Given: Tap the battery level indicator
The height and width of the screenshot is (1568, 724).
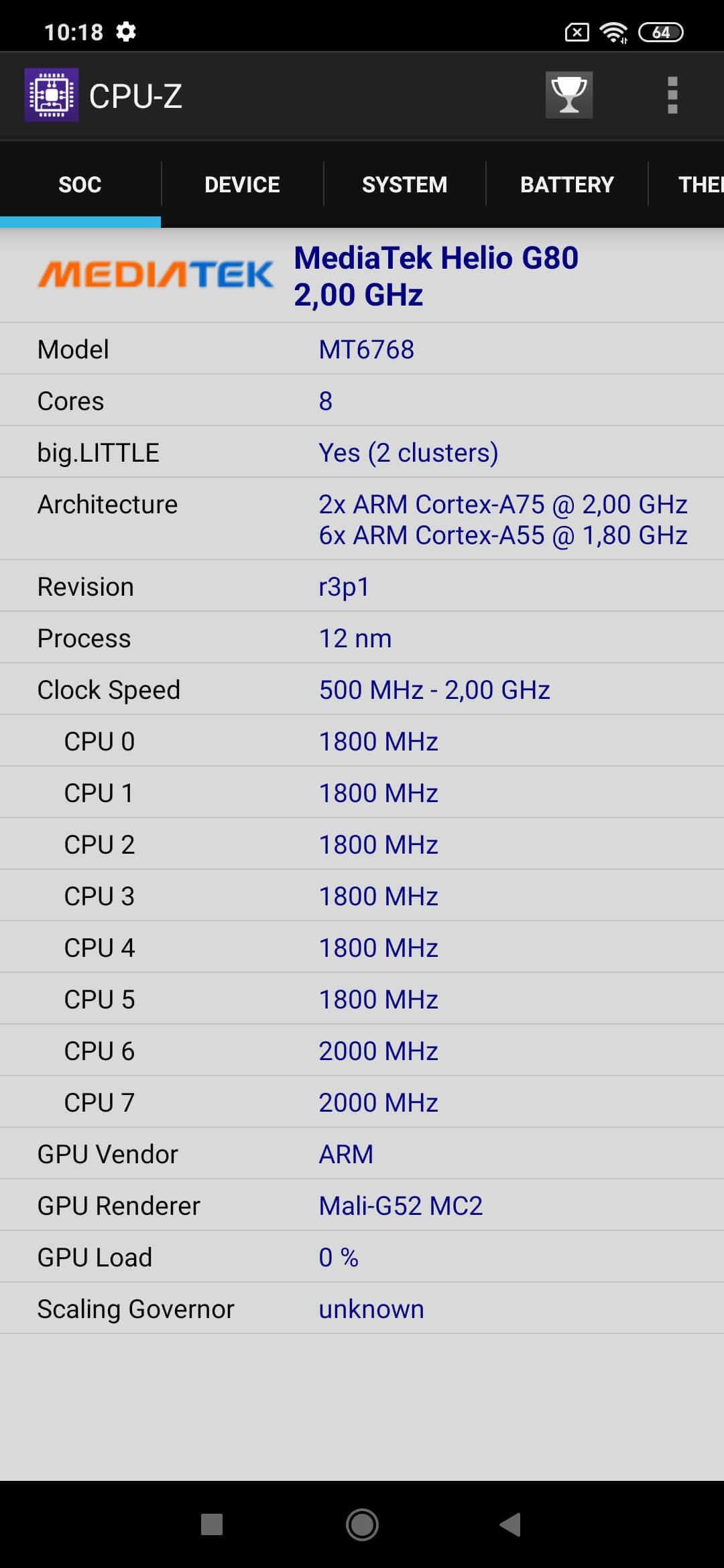Looking at the screenshot, I should click(x=661, y=32).
